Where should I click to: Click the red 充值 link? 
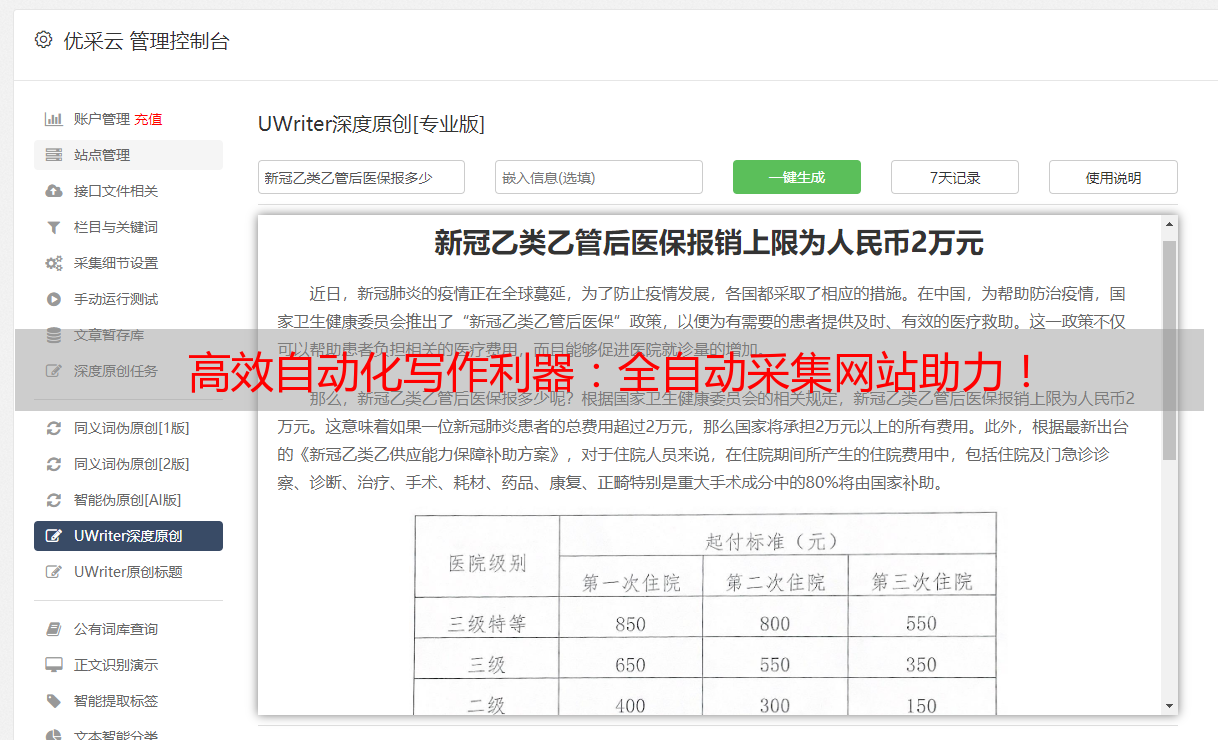(148, 119)
